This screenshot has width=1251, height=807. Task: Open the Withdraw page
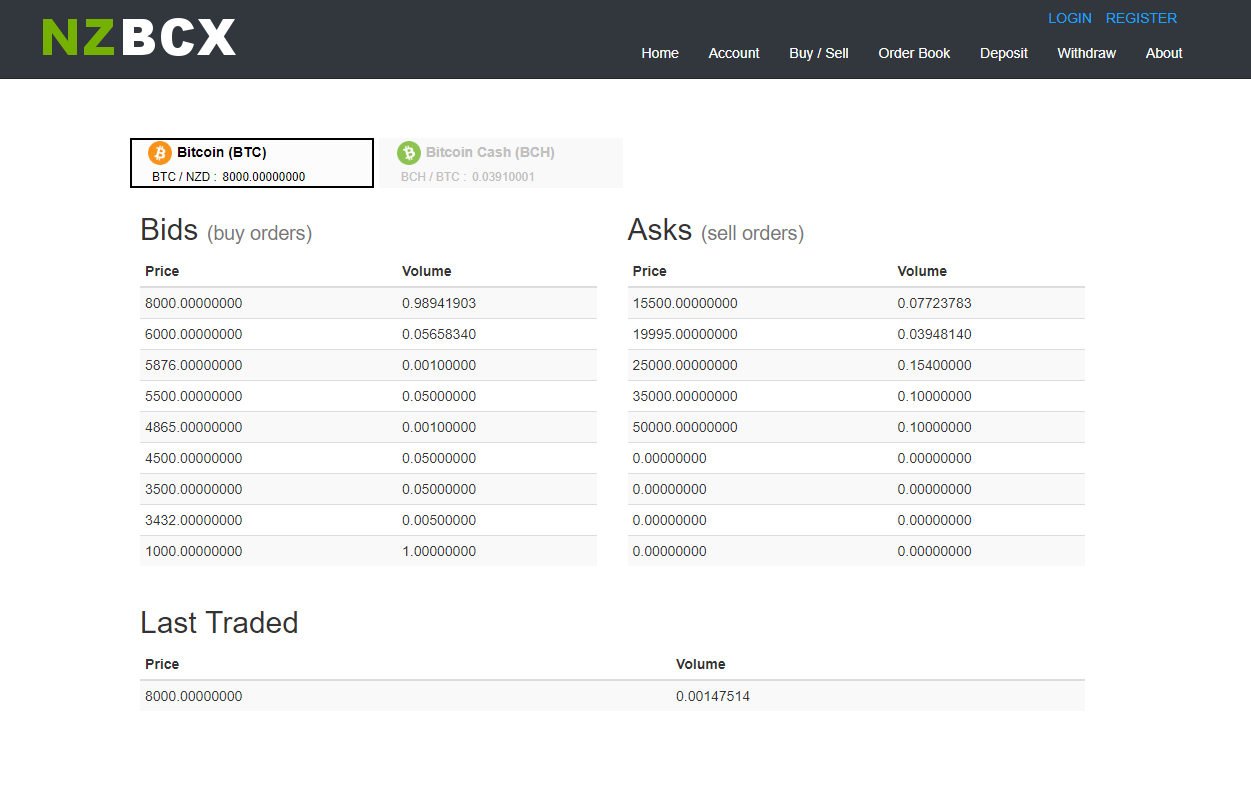tap(1086, 53)
